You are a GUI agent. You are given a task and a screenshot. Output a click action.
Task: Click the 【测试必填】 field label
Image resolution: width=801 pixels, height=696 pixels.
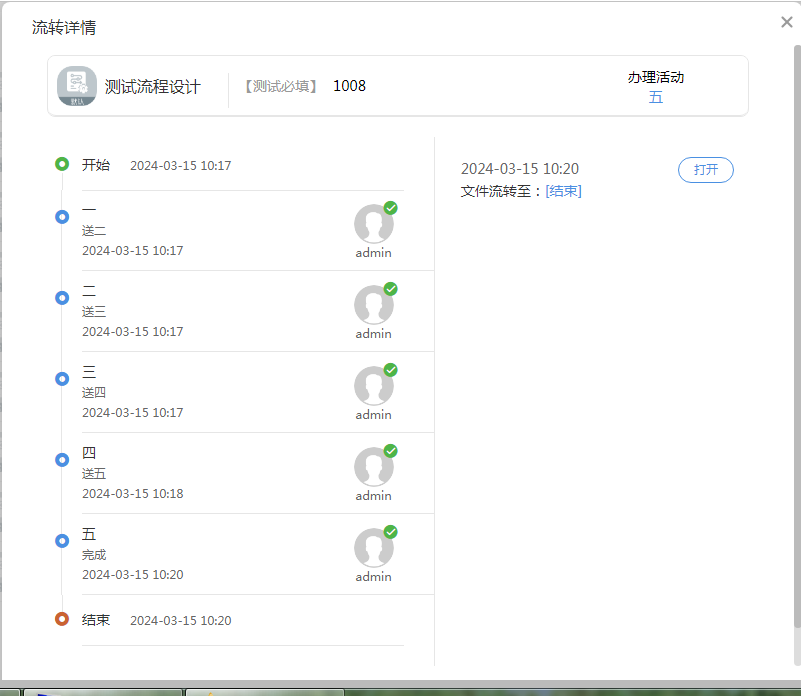[x=280, y=86]
